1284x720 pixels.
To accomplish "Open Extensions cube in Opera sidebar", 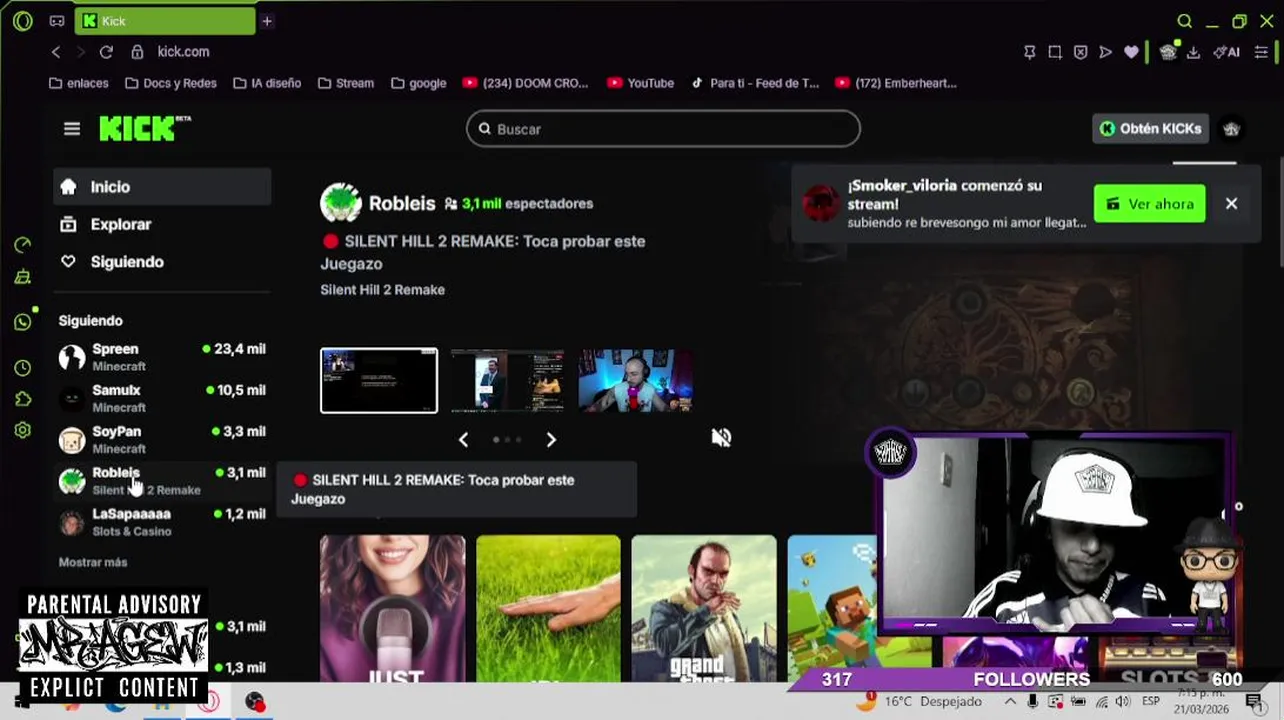I will [x=23, y=399].
